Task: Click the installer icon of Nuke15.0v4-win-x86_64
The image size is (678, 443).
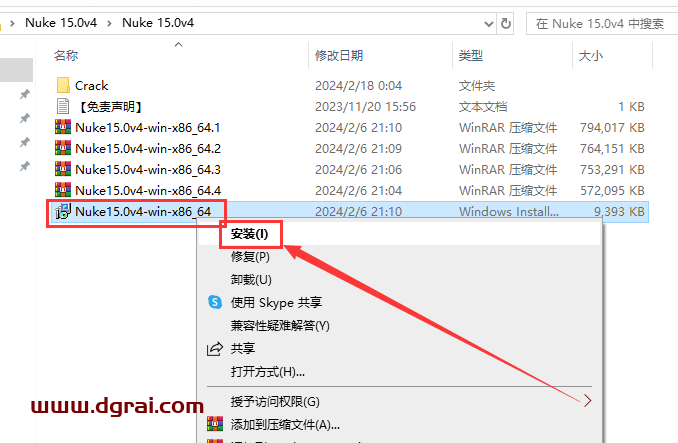Action: pyautogui.click(x=63, y=211)
